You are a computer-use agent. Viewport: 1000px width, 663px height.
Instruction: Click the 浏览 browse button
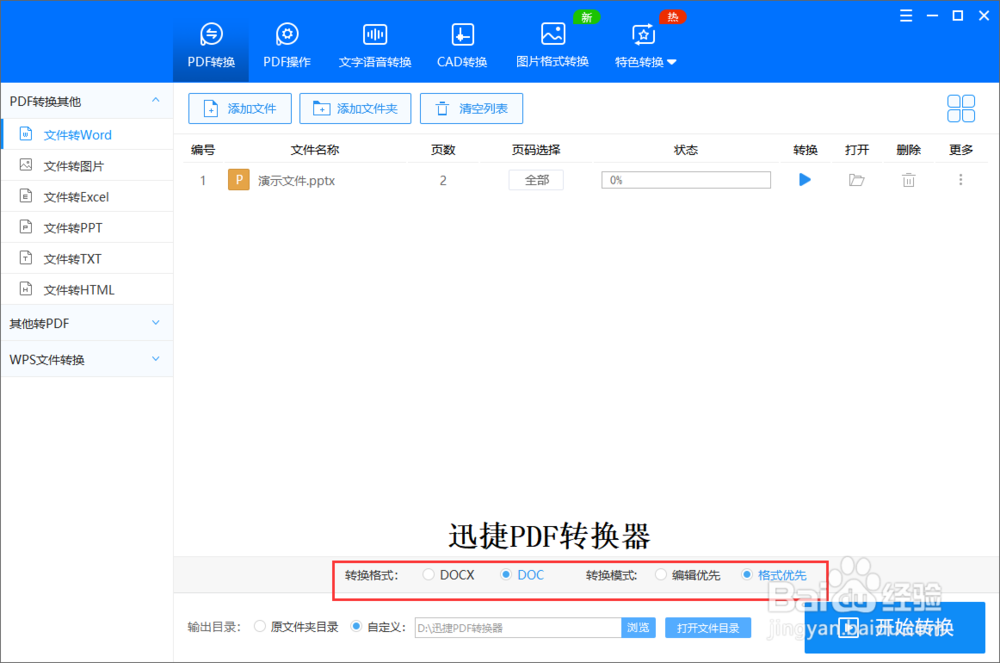[x=638, y=628]
